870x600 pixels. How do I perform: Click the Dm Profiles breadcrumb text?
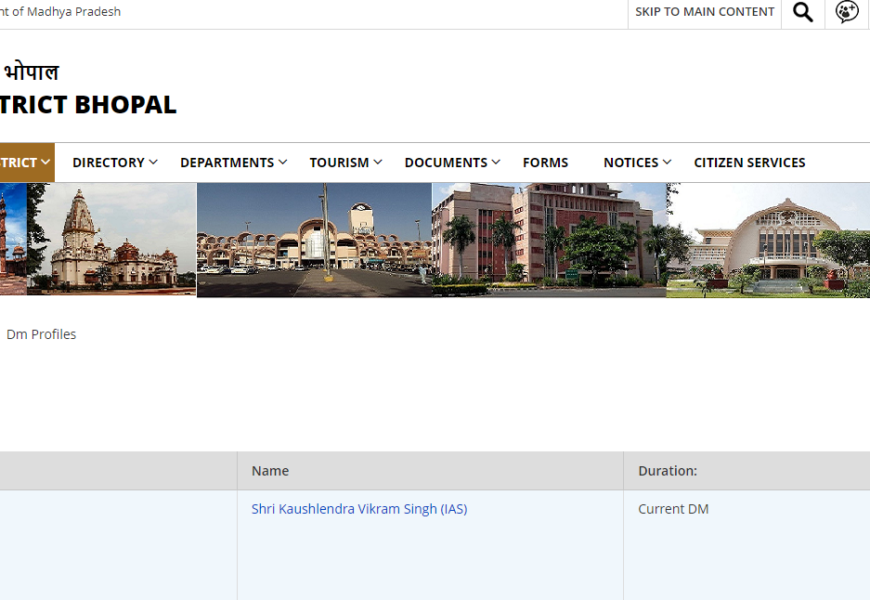tap(41, 334)
